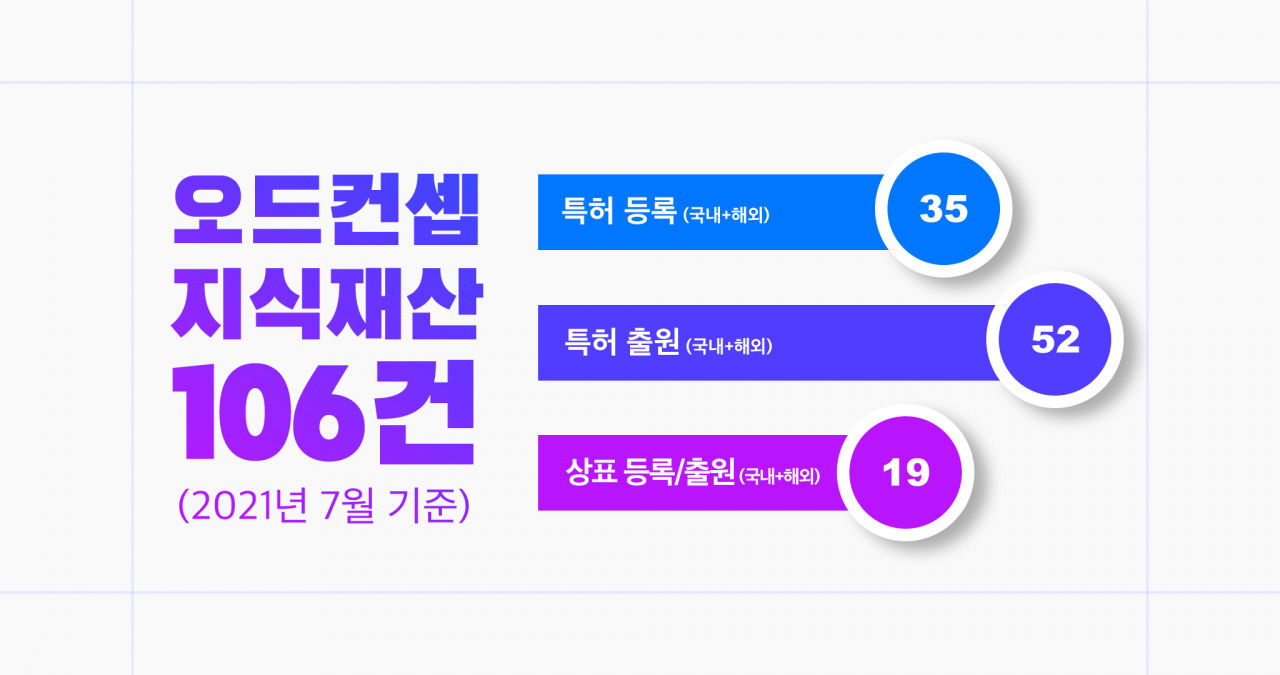
Task: Click the purple circle showing 19
Action: [x=906, y=472]
